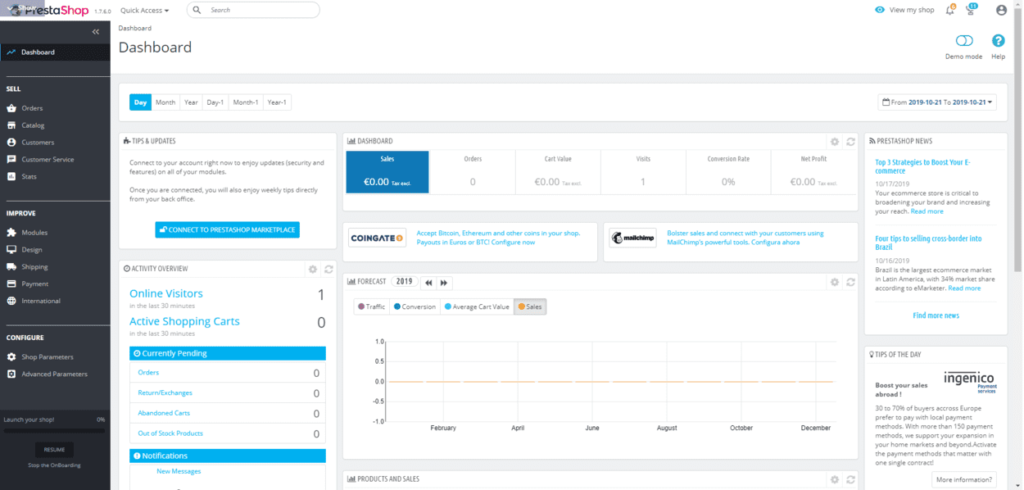Click the Launch your shop progress bar
Screen dimensions: 1024x490
tap(54, 431)
